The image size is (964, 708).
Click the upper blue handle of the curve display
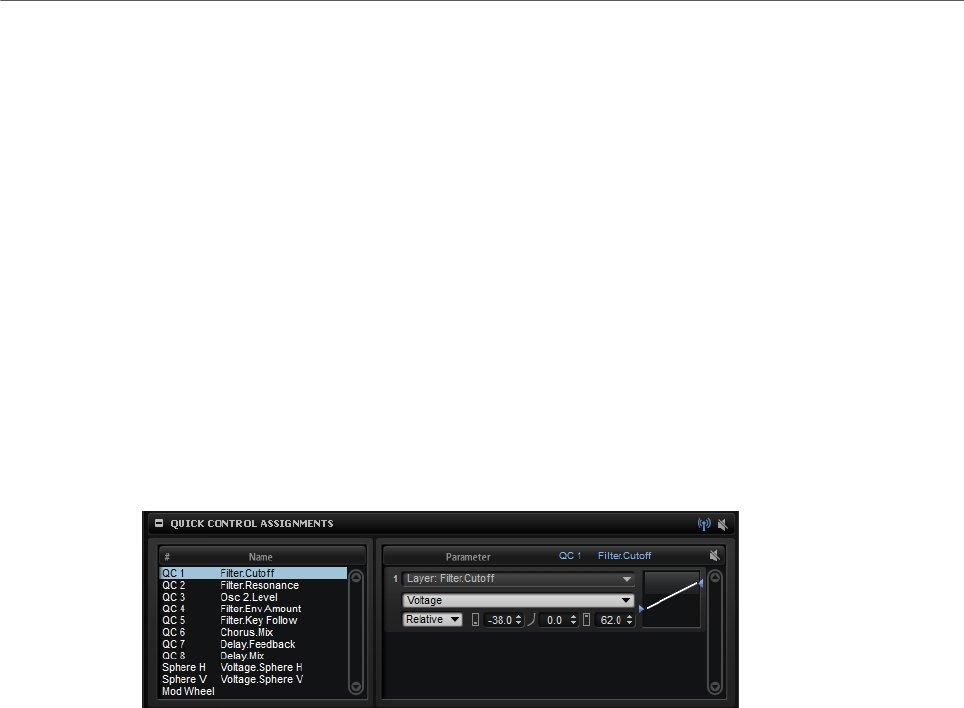point(701,582)
